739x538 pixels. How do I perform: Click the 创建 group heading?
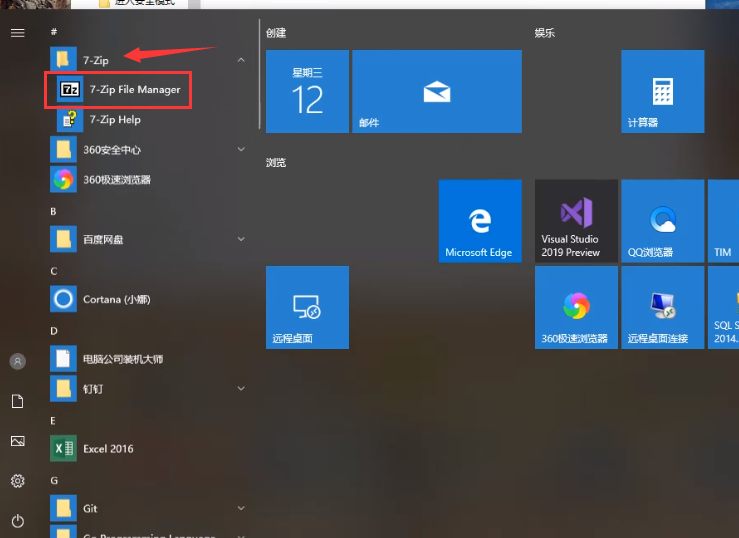click(276, 33)
